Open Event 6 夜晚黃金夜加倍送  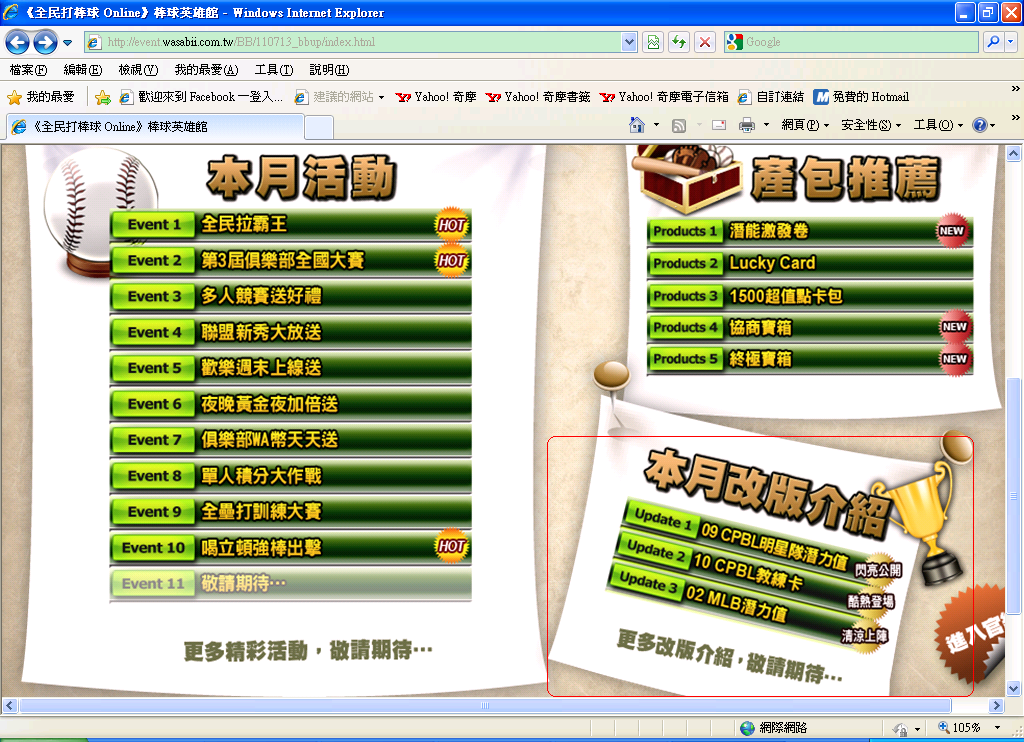point(291,404)
